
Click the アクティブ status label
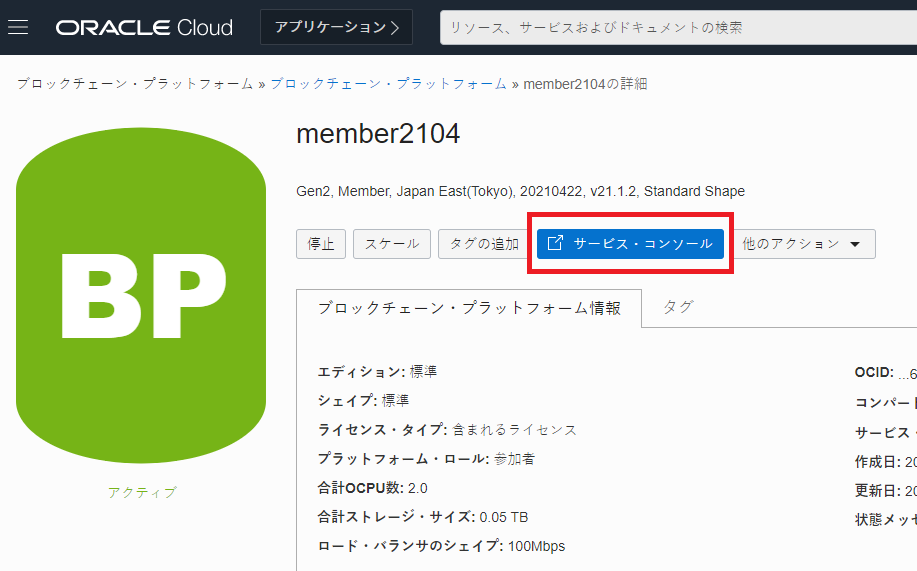[142, 492]
